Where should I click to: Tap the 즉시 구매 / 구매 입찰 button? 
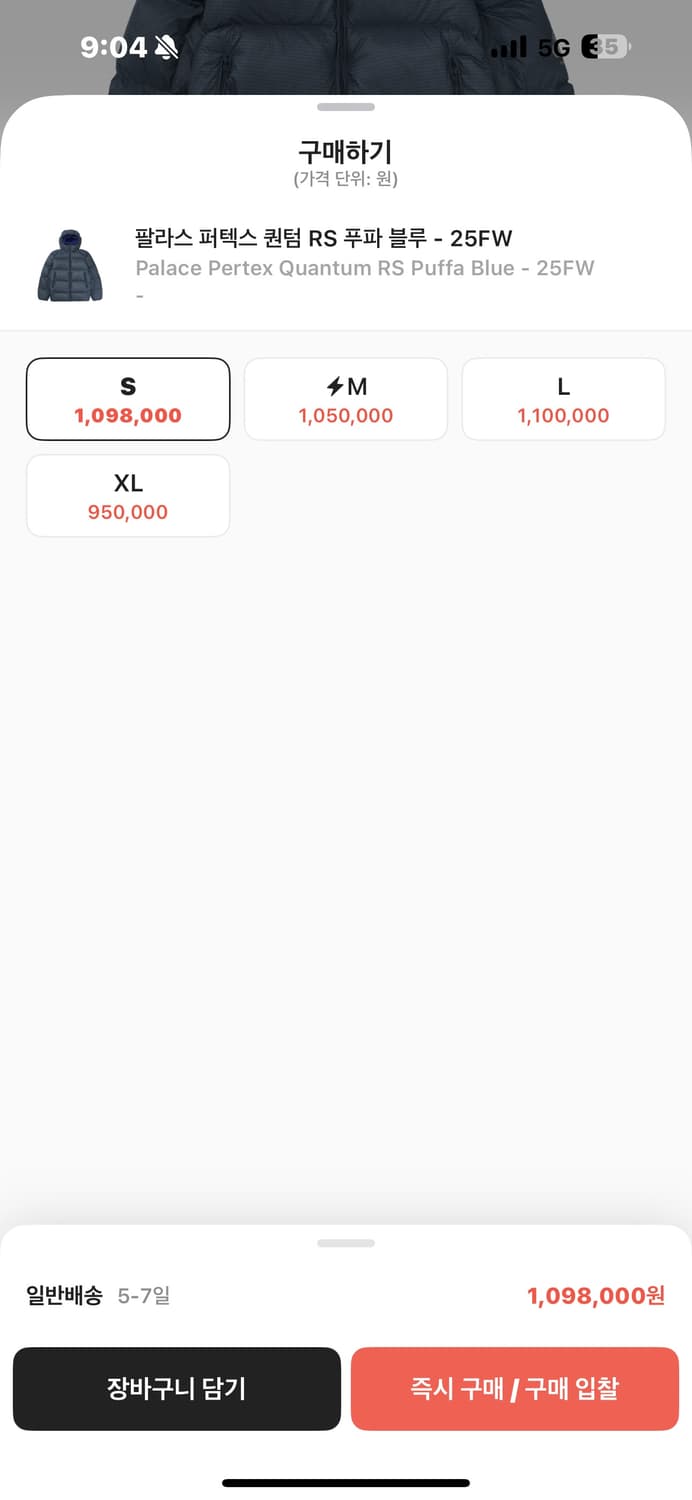click(x=515, y=1388)
